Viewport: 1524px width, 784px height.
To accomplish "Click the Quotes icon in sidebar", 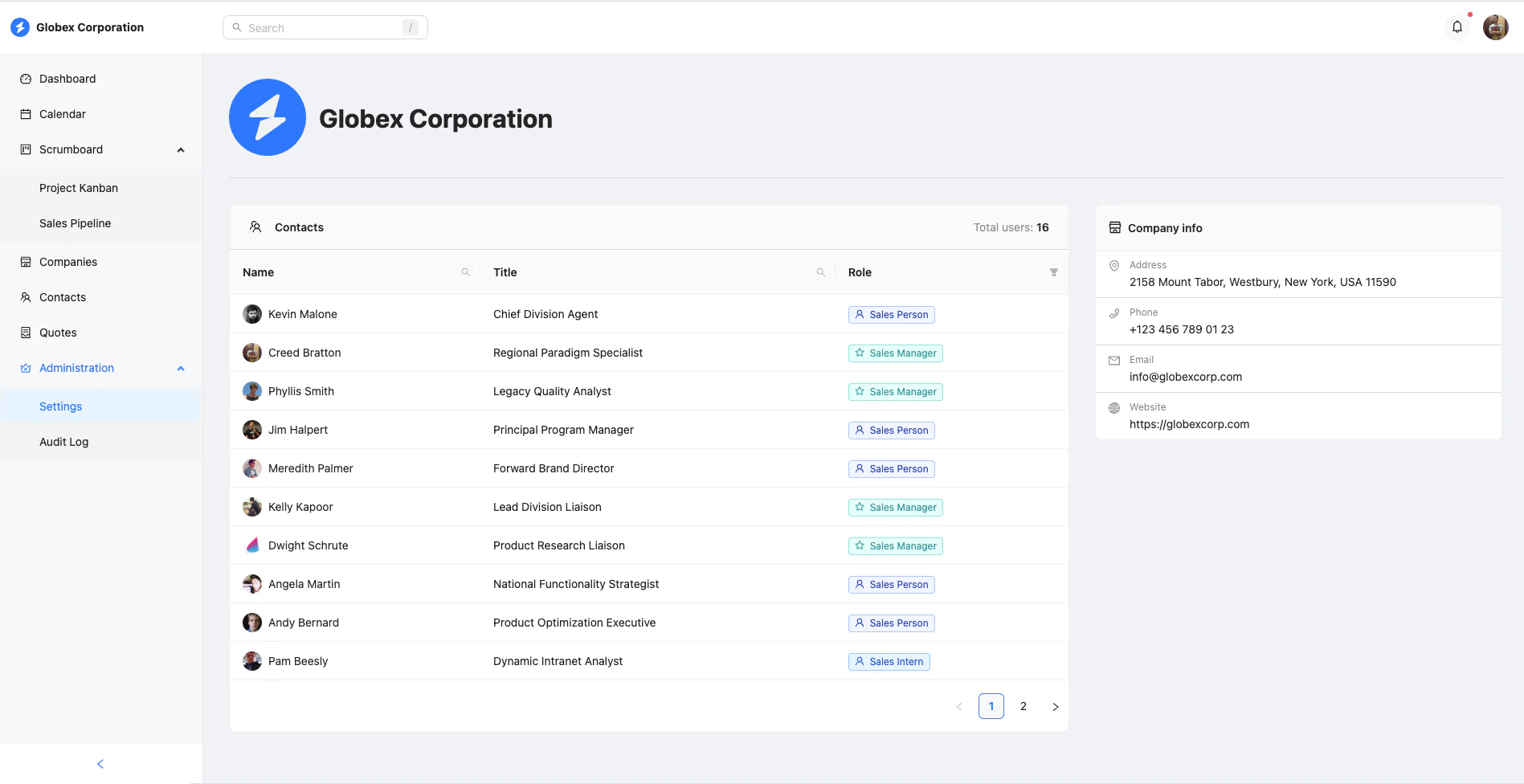I will click(x=25, y=333).
